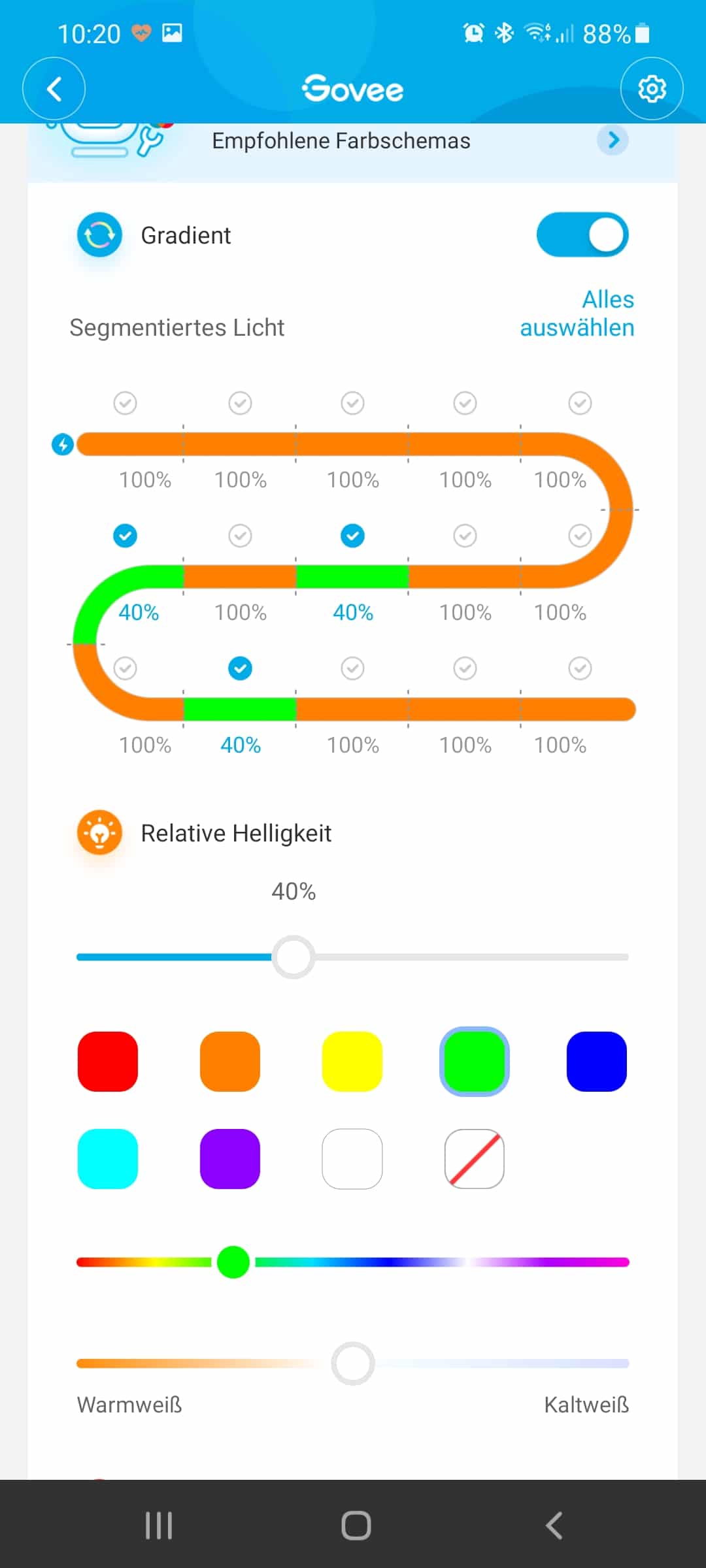Uncheck the checked bottom-row 40% segment

coord(241,668)
